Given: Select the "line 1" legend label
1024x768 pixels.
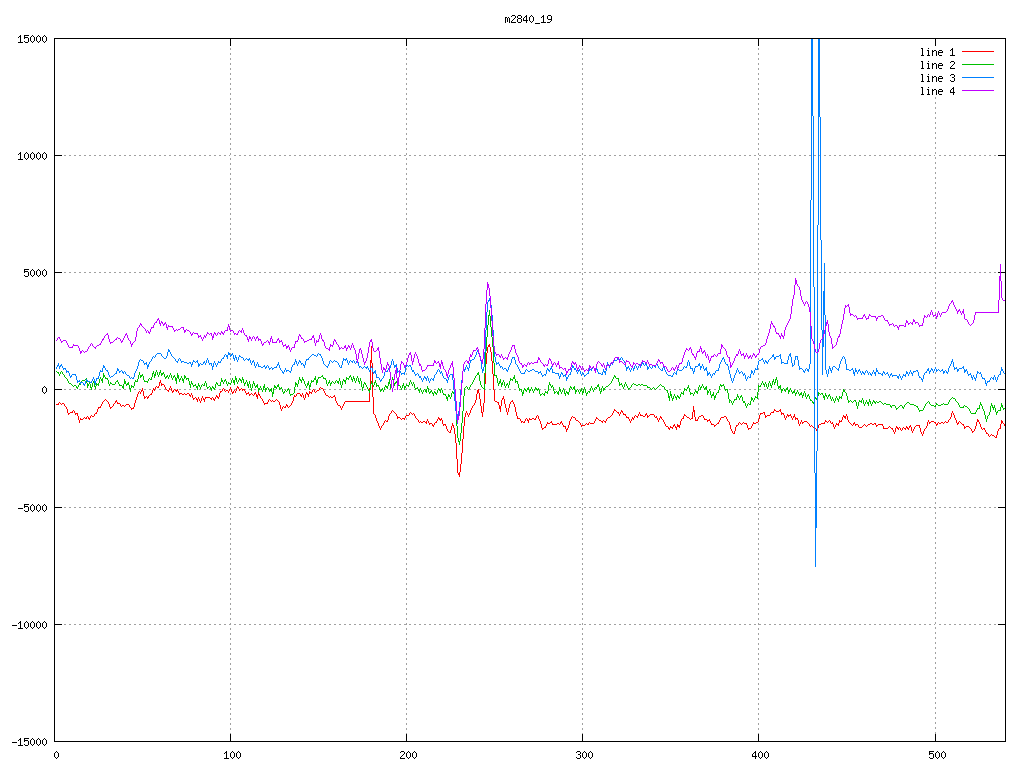Looking at the screenshot, I should point(937,52).
